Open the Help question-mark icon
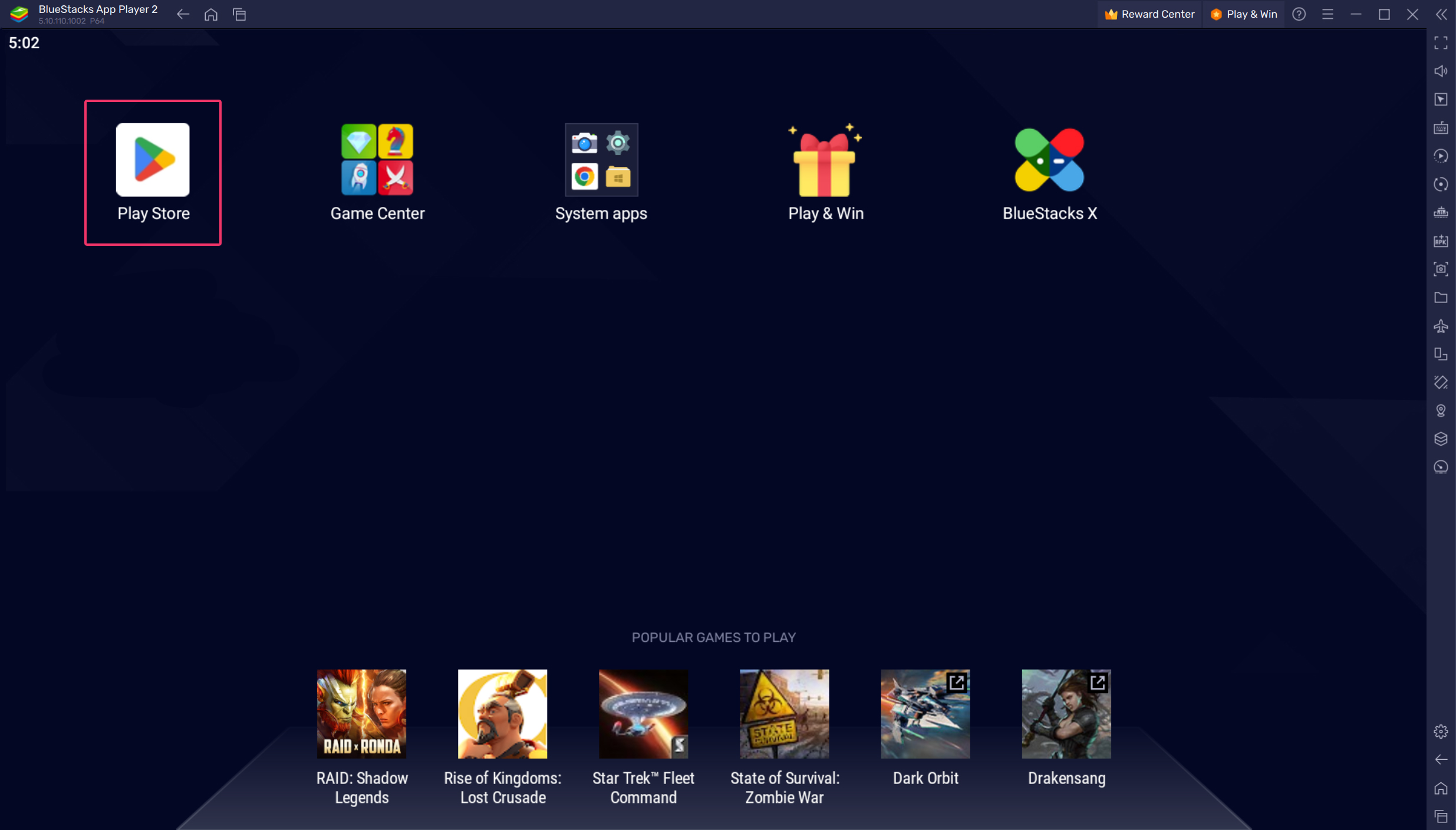 [x=1299, y=14]
